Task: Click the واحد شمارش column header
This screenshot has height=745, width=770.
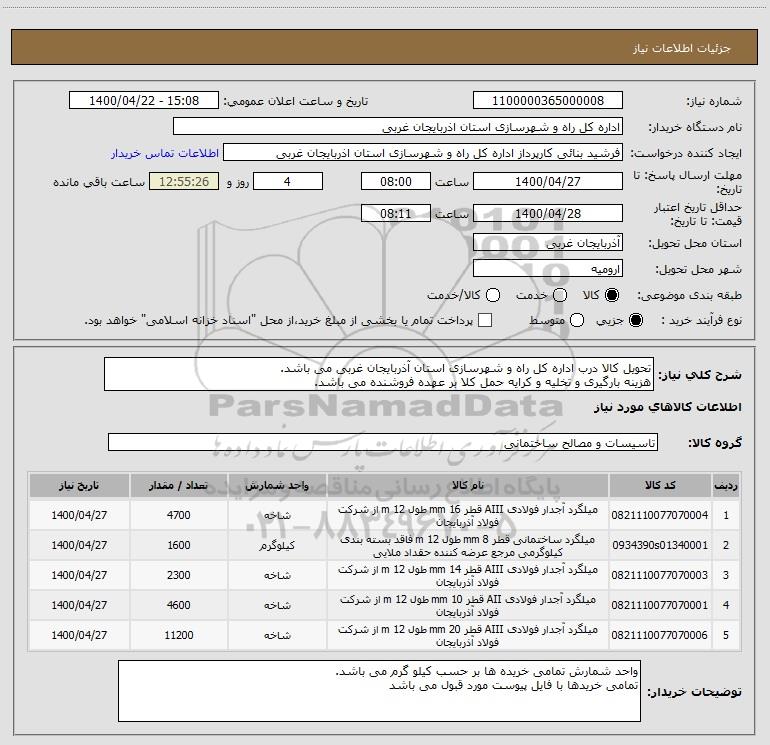Action: pyautogui.click(x=277, y=485)
